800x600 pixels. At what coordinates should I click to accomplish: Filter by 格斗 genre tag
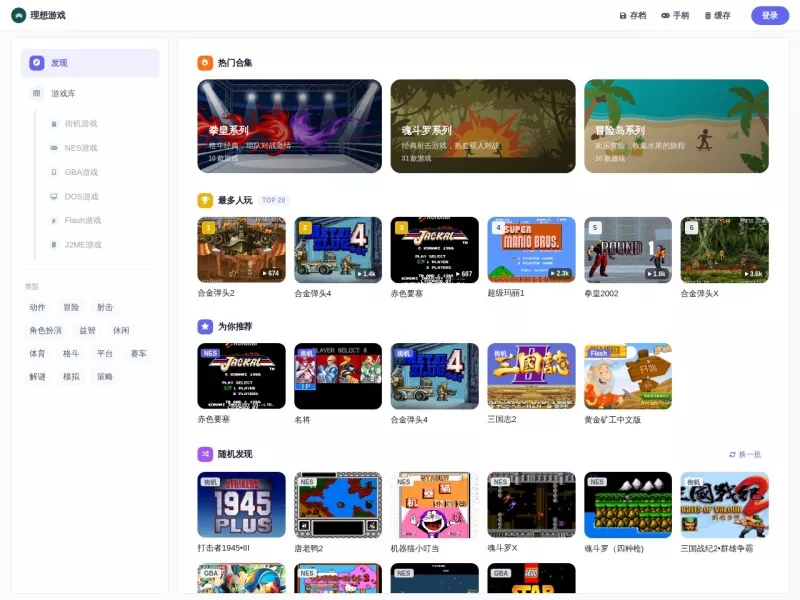[x=71, y=354]
